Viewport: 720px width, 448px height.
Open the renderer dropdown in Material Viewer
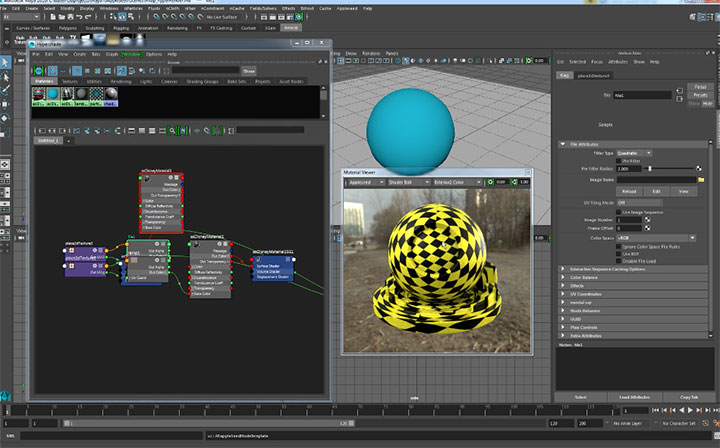click(366, 182)
